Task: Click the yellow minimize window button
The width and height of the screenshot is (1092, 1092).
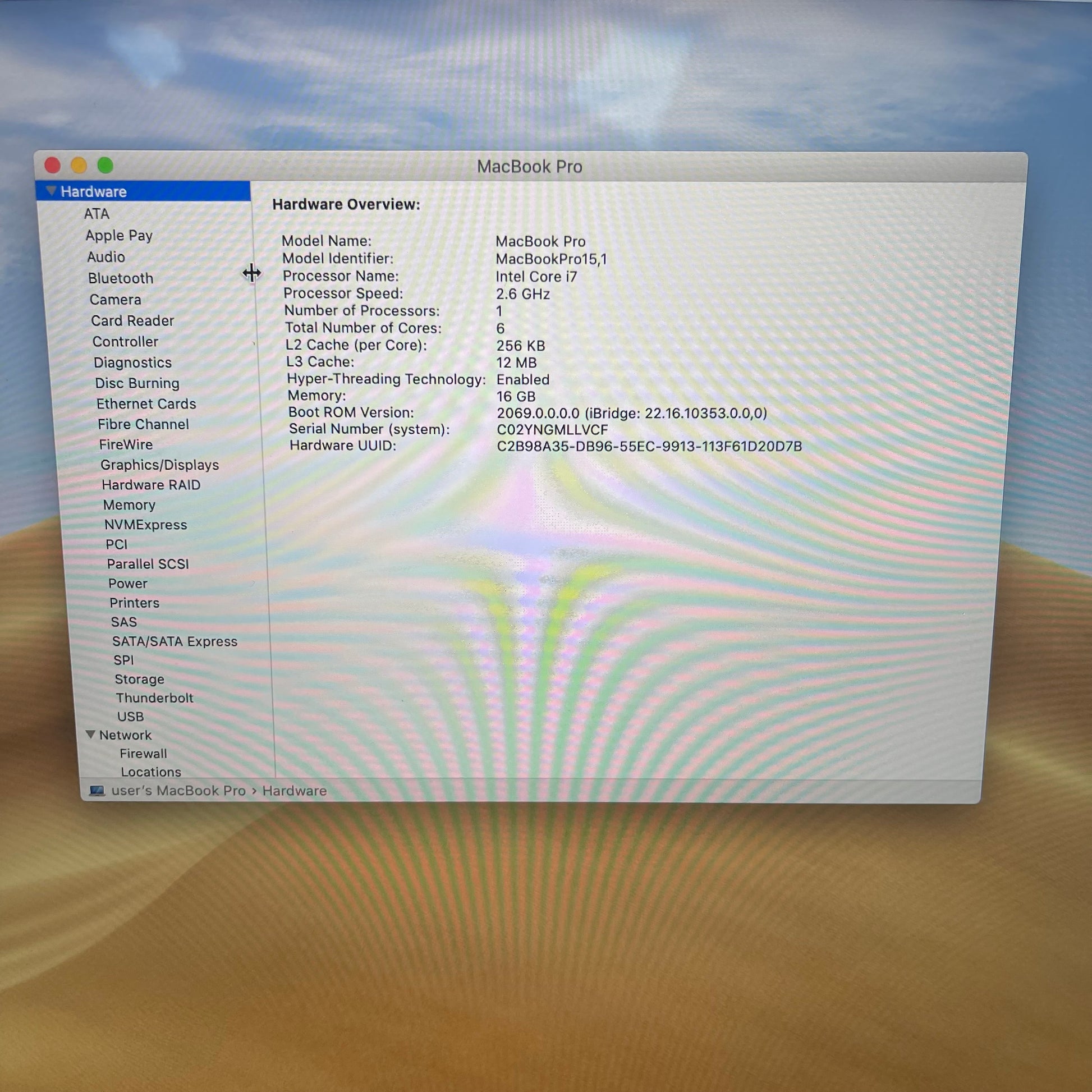Action: 79,166
